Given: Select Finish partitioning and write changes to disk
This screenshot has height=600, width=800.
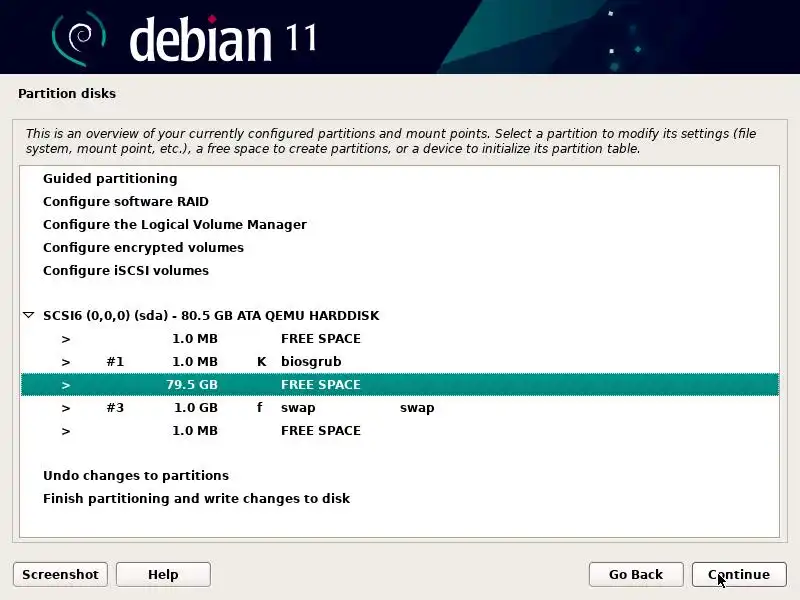Looking at the screenshot, I should [x=399, y=498].
